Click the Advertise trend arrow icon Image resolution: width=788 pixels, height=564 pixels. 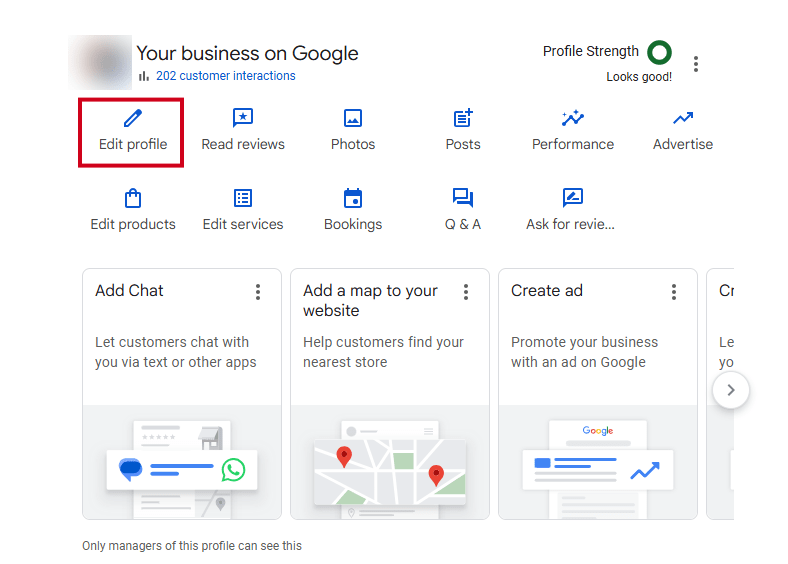point(683,118)
